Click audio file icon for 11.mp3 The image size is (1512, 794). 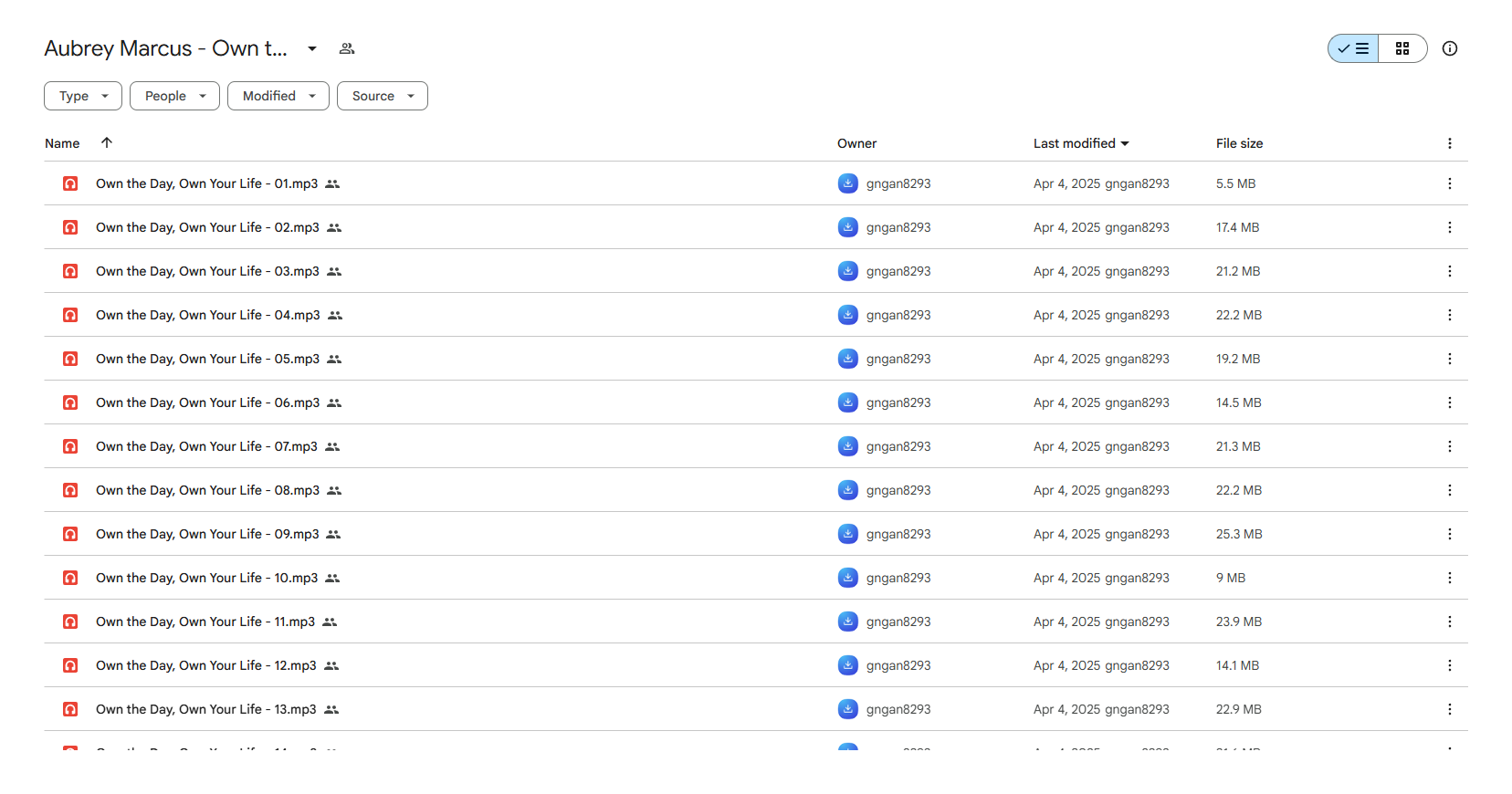coord(70,622)
